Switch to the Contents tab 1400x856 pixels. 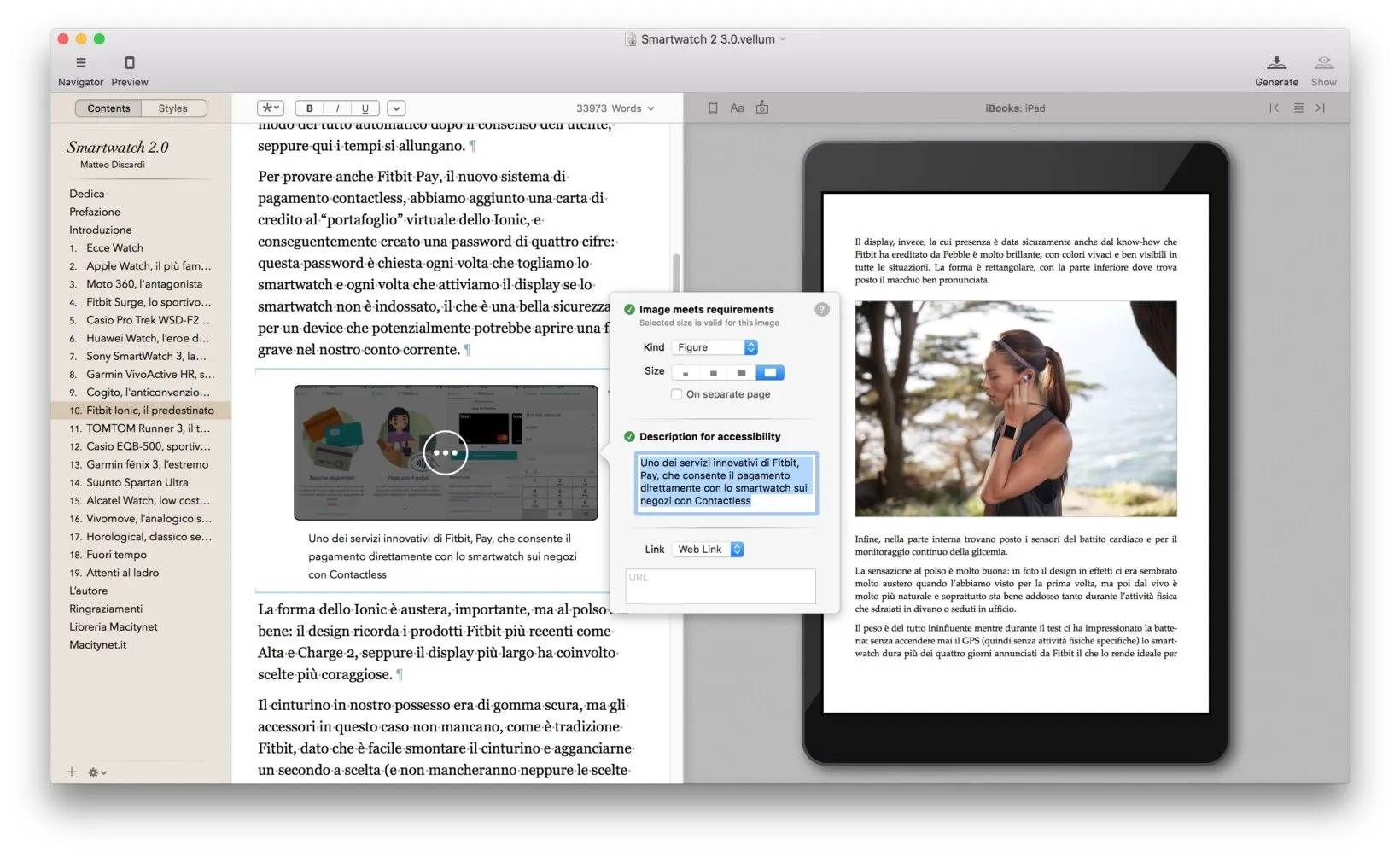pos(108,108)
